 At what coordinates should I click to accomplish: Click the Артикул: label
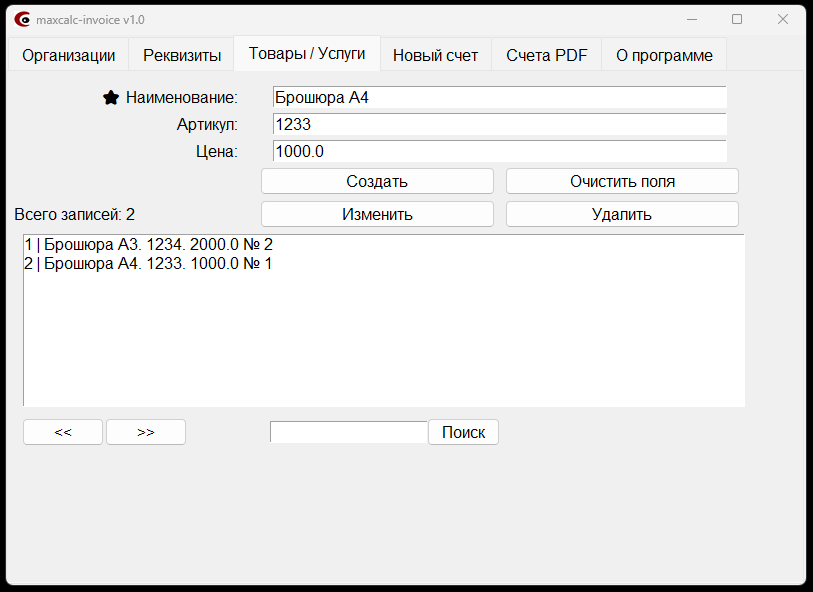tap(207, 124)
